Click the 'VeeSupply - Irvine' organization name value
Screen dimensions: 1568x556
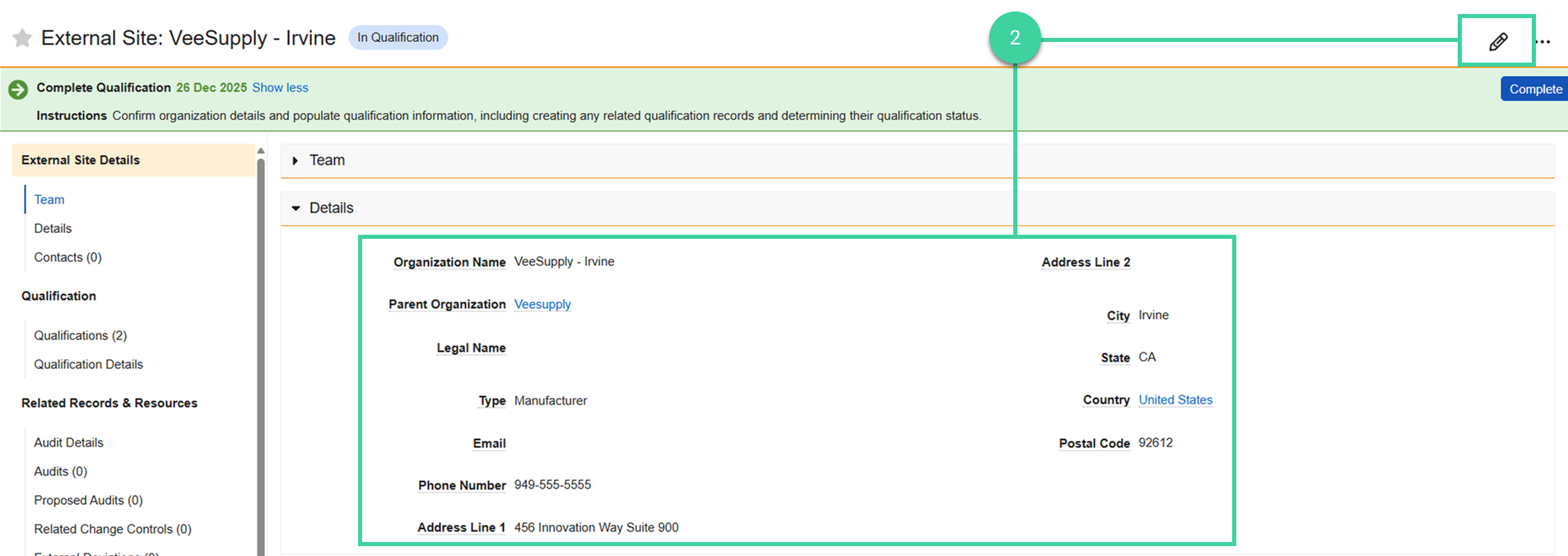point(564,261)
